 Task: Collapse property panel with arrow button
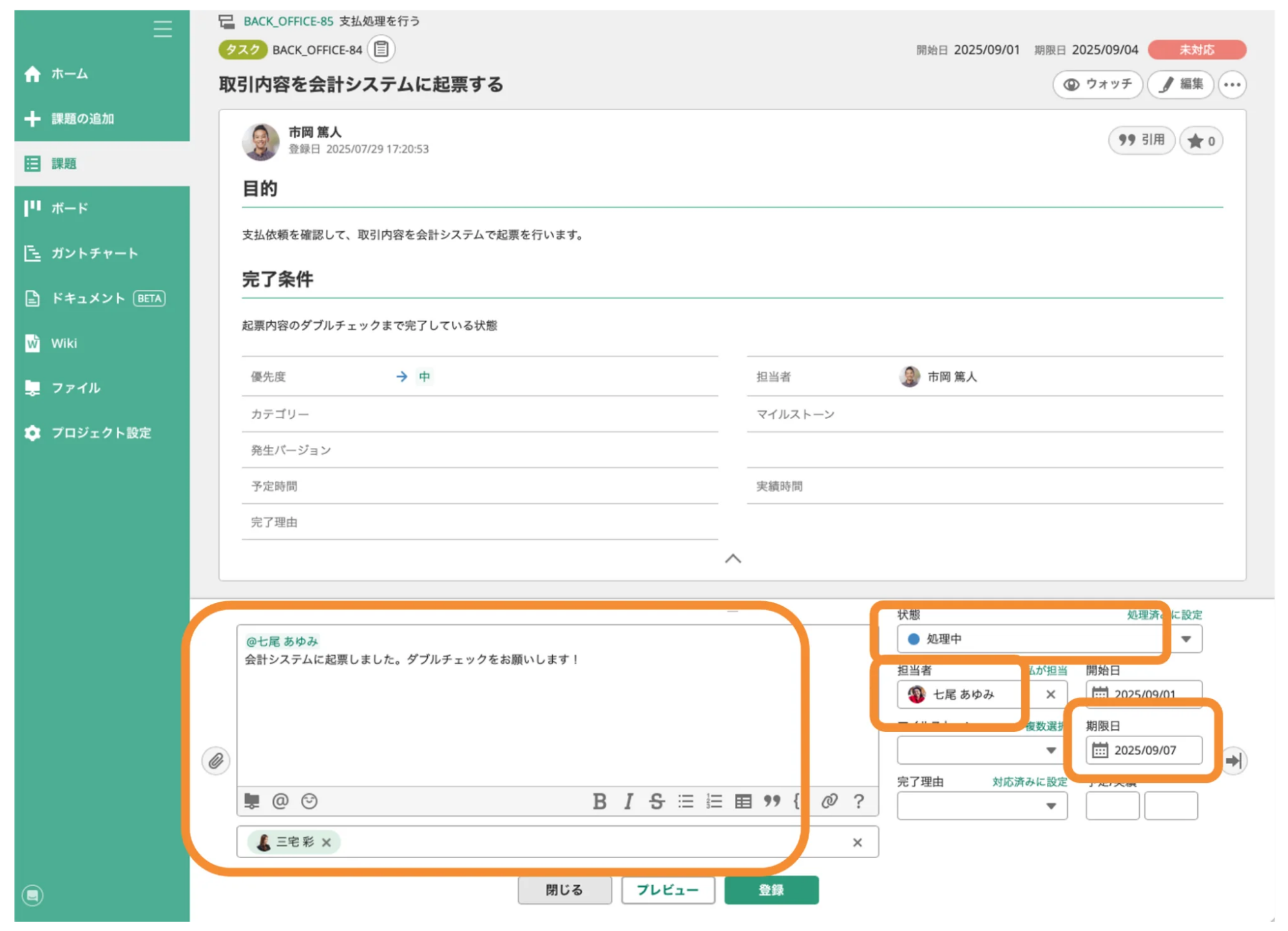point(1233,761)
